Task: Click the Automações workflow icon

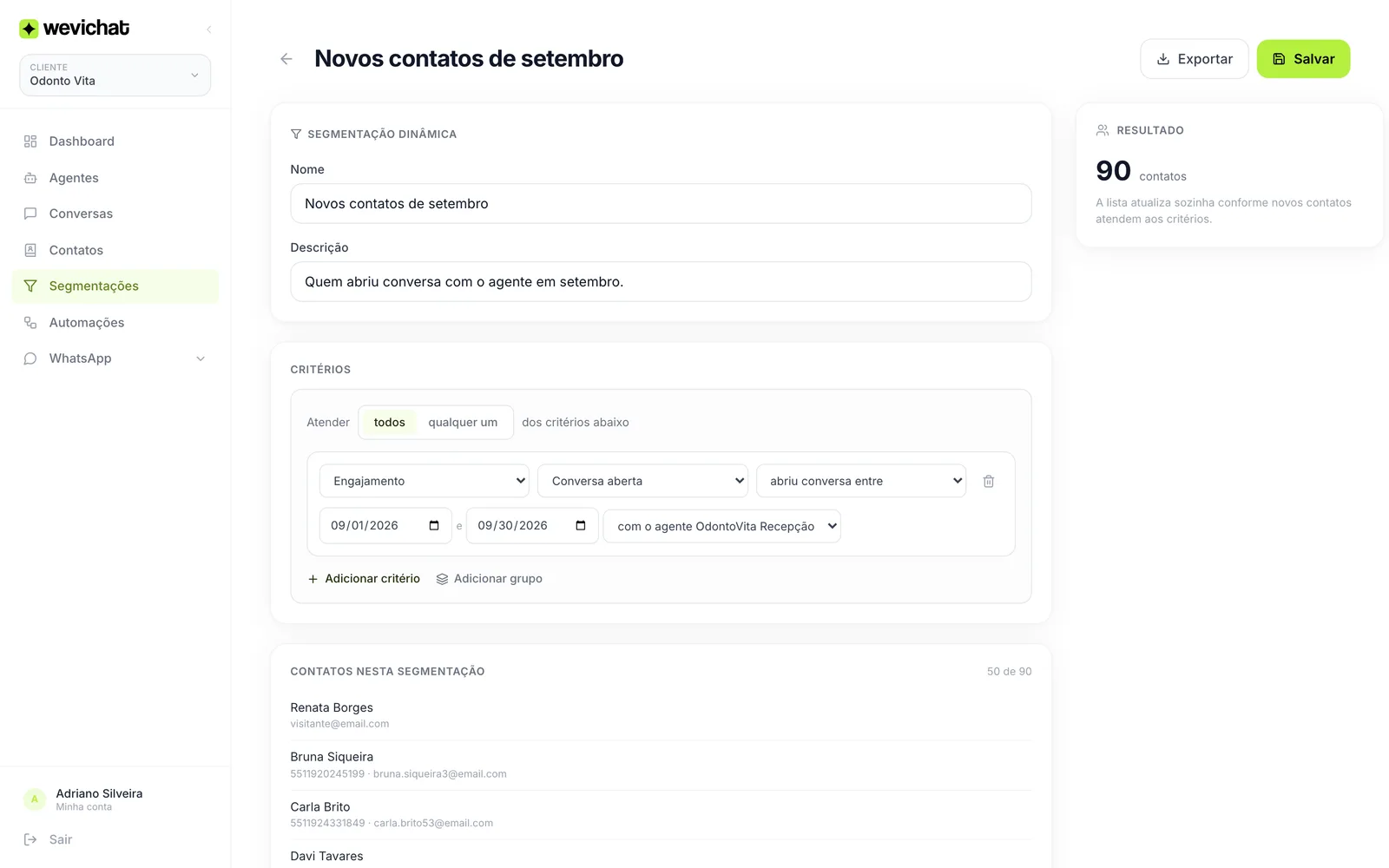Action: pyautogui.click(x=30, y=322)
